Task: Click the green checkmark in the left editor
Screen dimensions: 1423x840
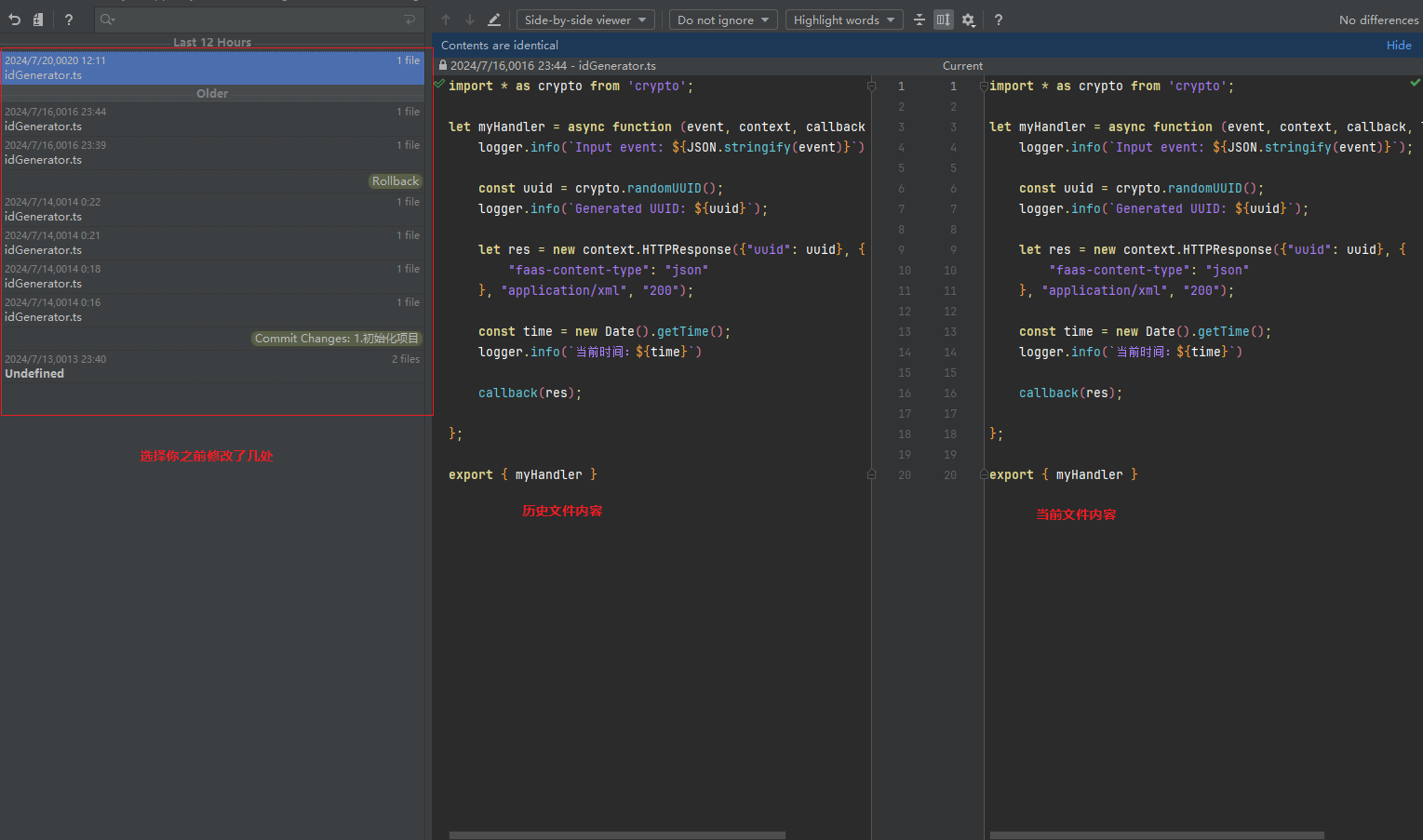Action: click(439, 84)
